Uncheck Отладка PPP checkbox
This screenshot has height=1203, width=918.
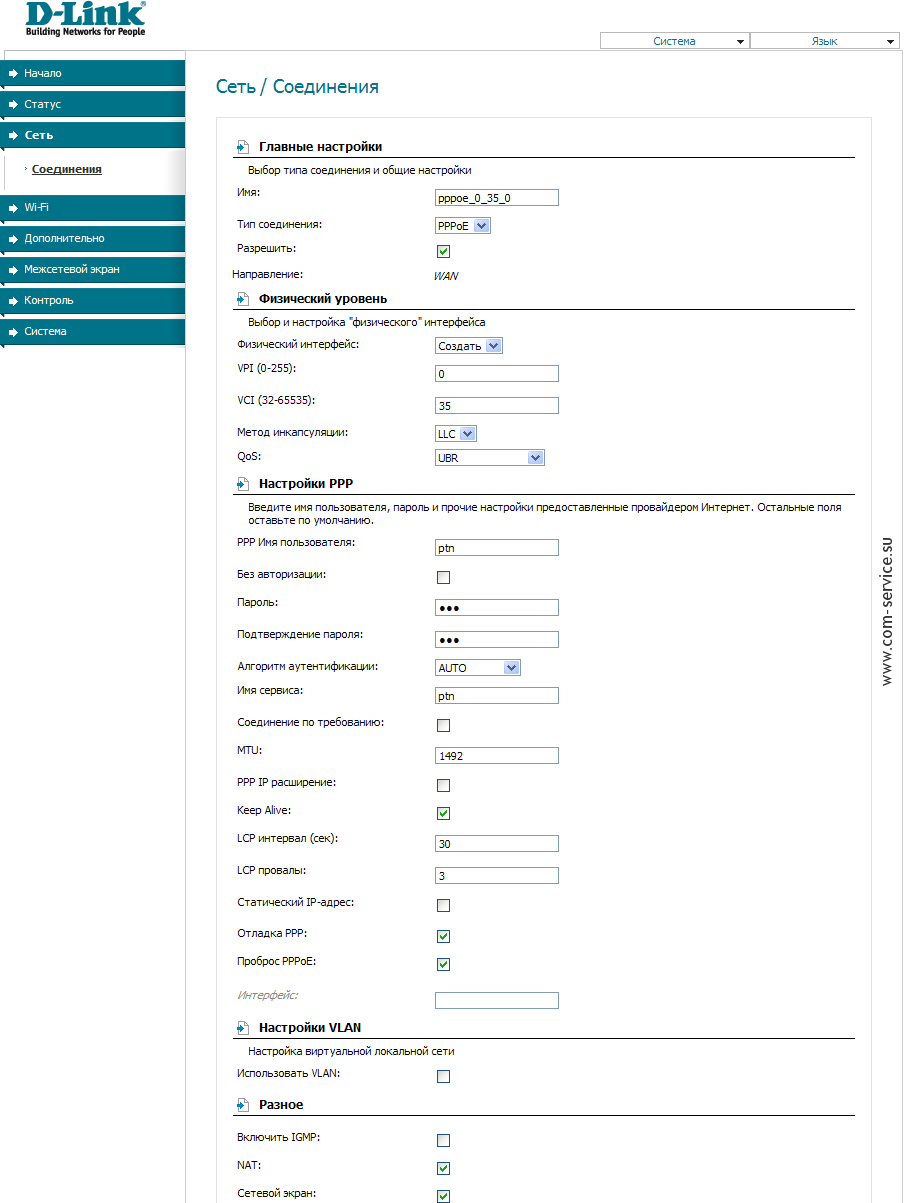tap(443, 936)
